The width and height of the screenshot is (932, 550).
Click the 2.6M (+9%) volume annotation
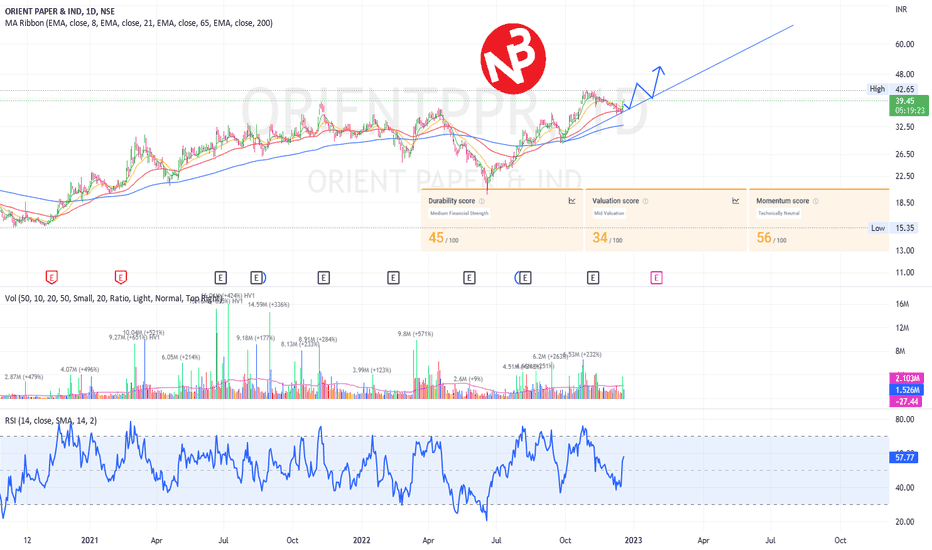point(468,379)
